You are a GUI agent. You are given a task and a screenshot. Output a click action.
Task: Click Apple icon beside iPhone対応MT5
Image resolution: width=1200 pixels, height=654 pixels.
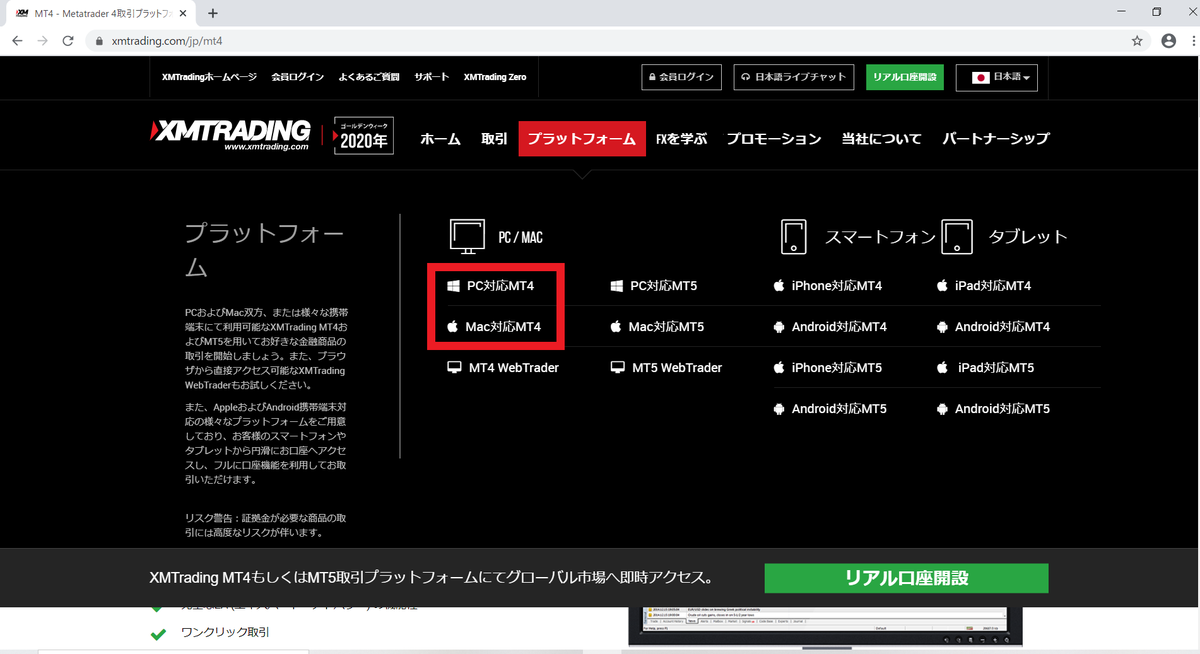click(x=779, y=368)
